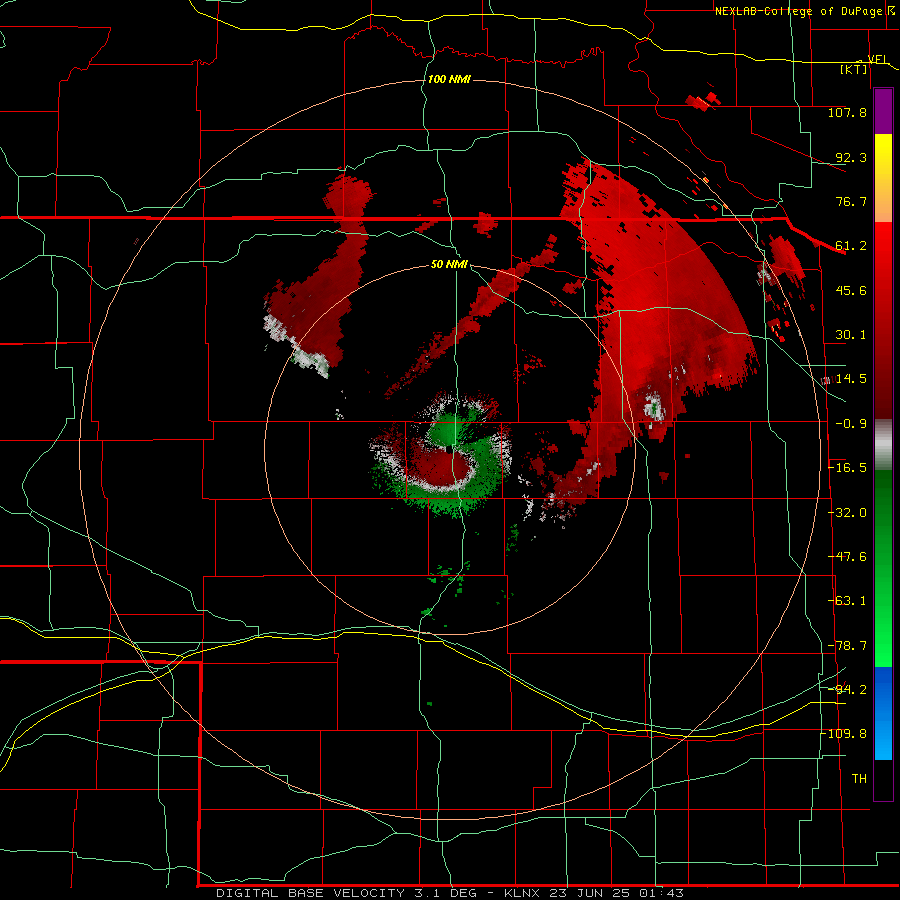Click the 30.1 value on the velocity scale
Screen dimensions: 900x900
851,335
